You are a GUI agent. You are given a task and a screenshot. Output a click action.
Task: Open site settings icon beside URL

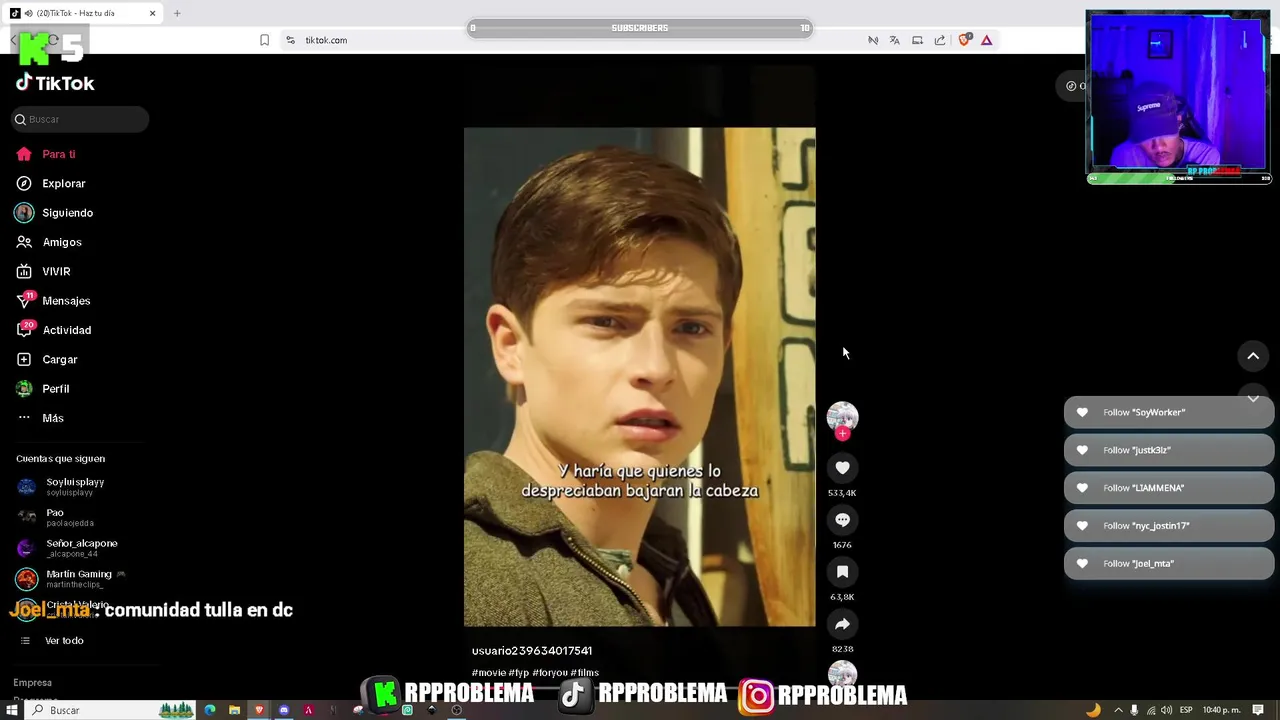290,40
